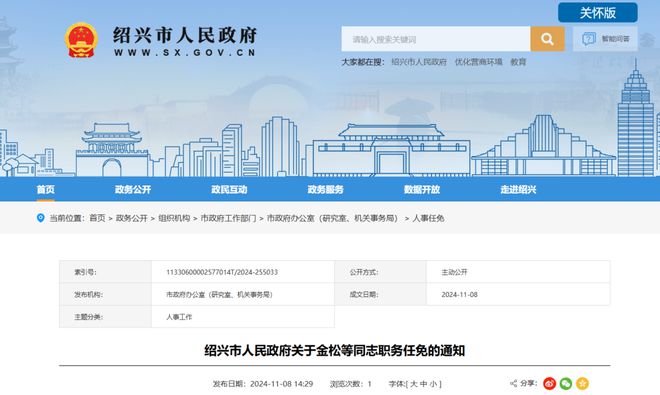Set font size to 中
The image size is (660, 395).
coord(423,384)
